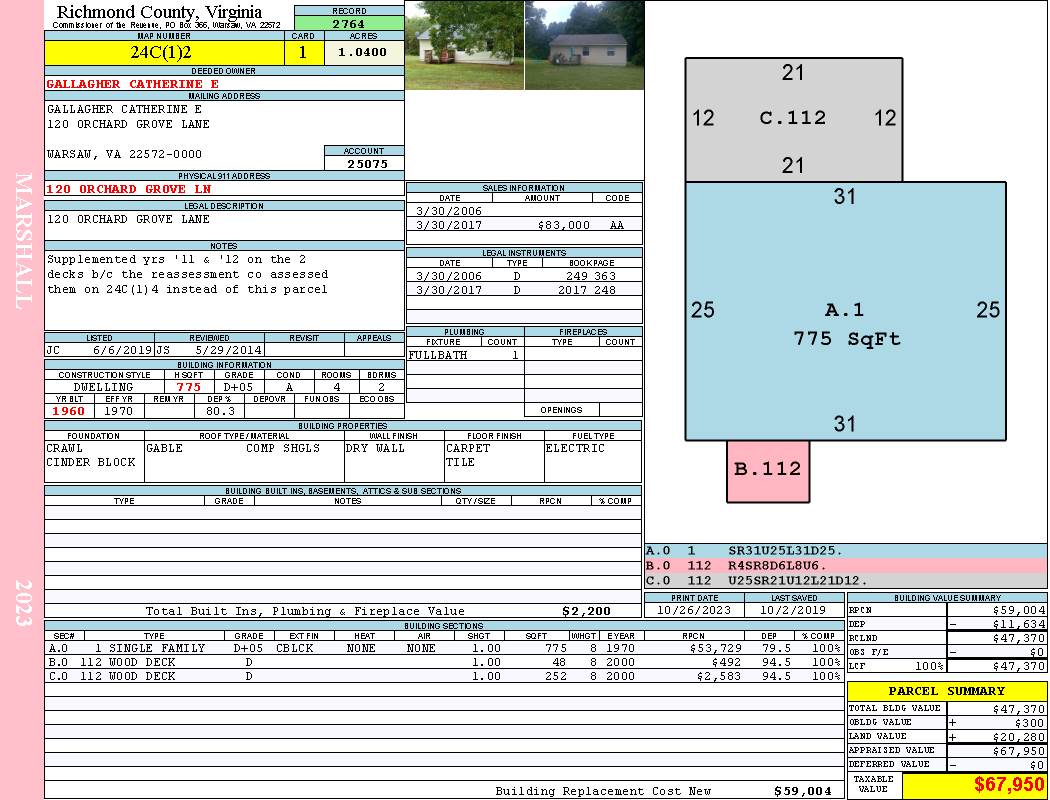The width and height of the screenshot is (1050, 800).
Task: Click the gray C.112 deck sketch area
Action: coord(794,119)
